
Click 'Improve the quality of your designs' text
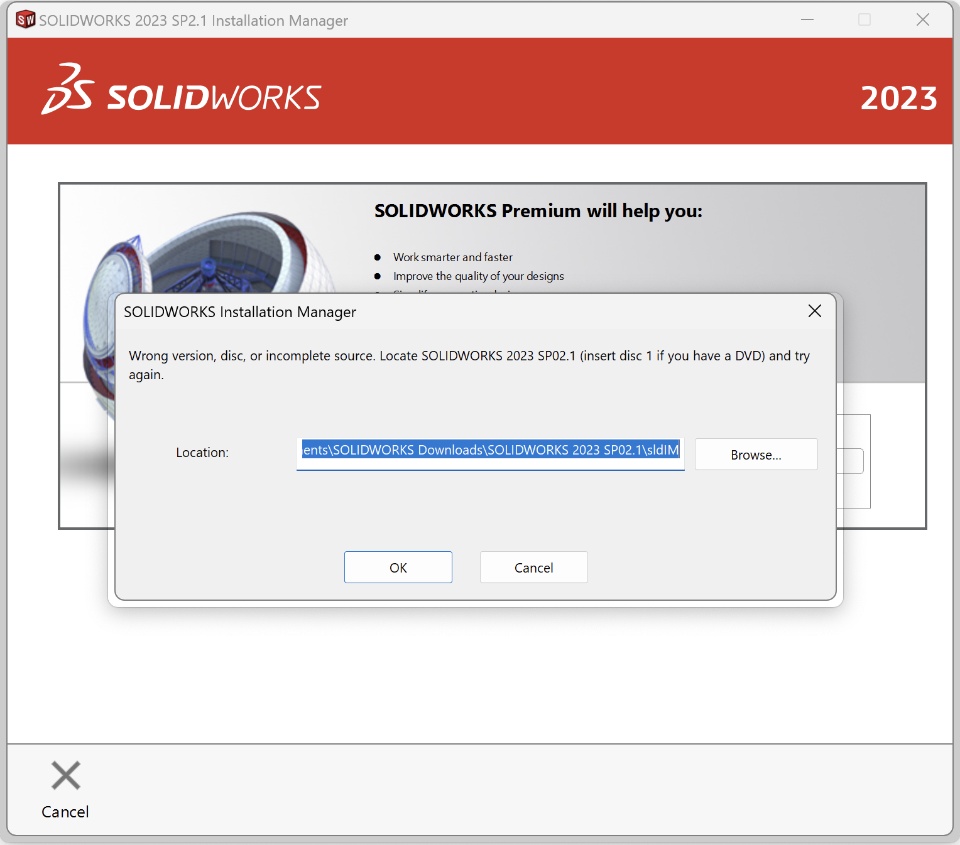478,276
